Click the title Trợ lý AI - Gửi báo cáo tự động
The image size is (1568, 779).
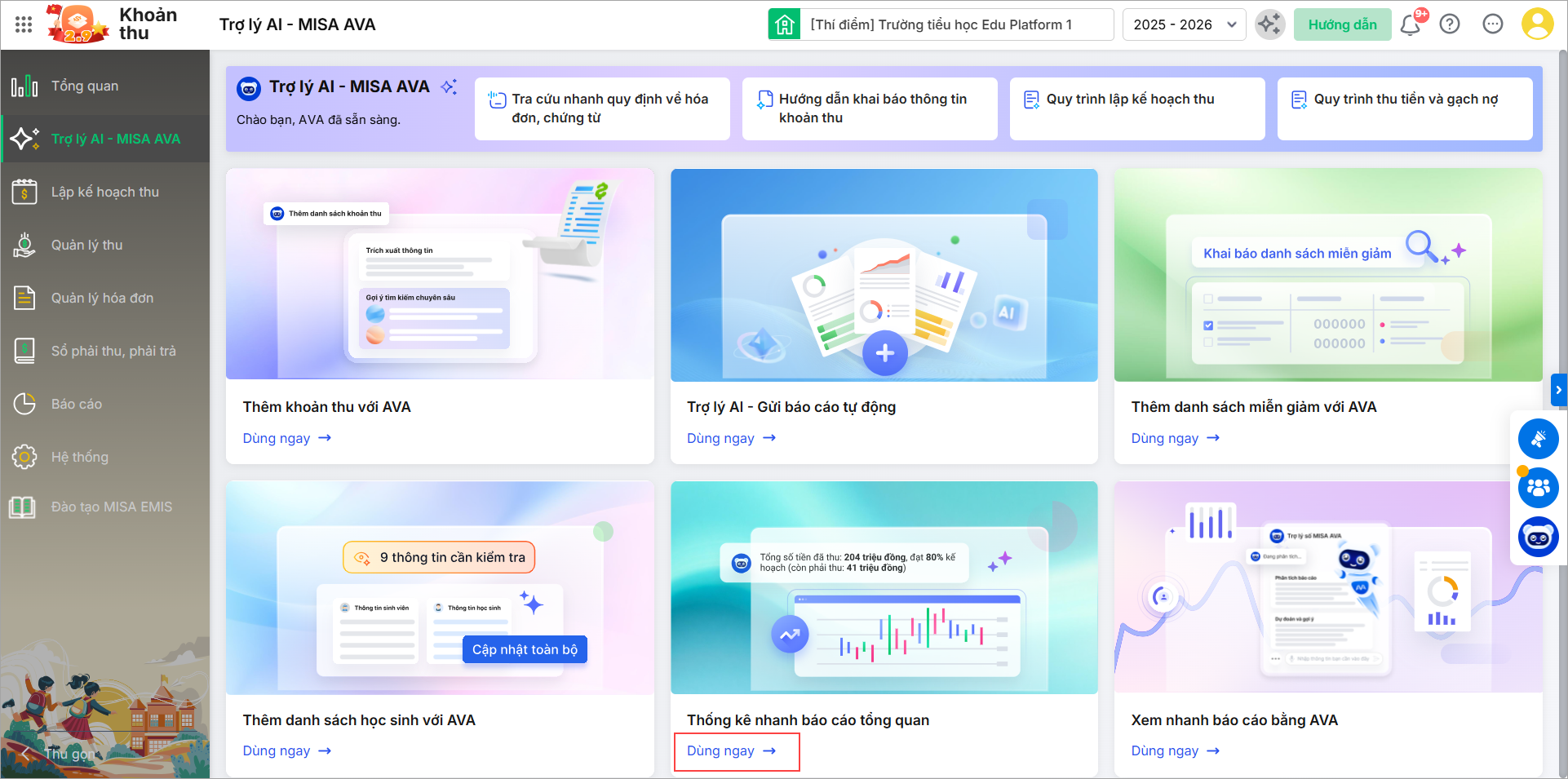pos(791,407)
